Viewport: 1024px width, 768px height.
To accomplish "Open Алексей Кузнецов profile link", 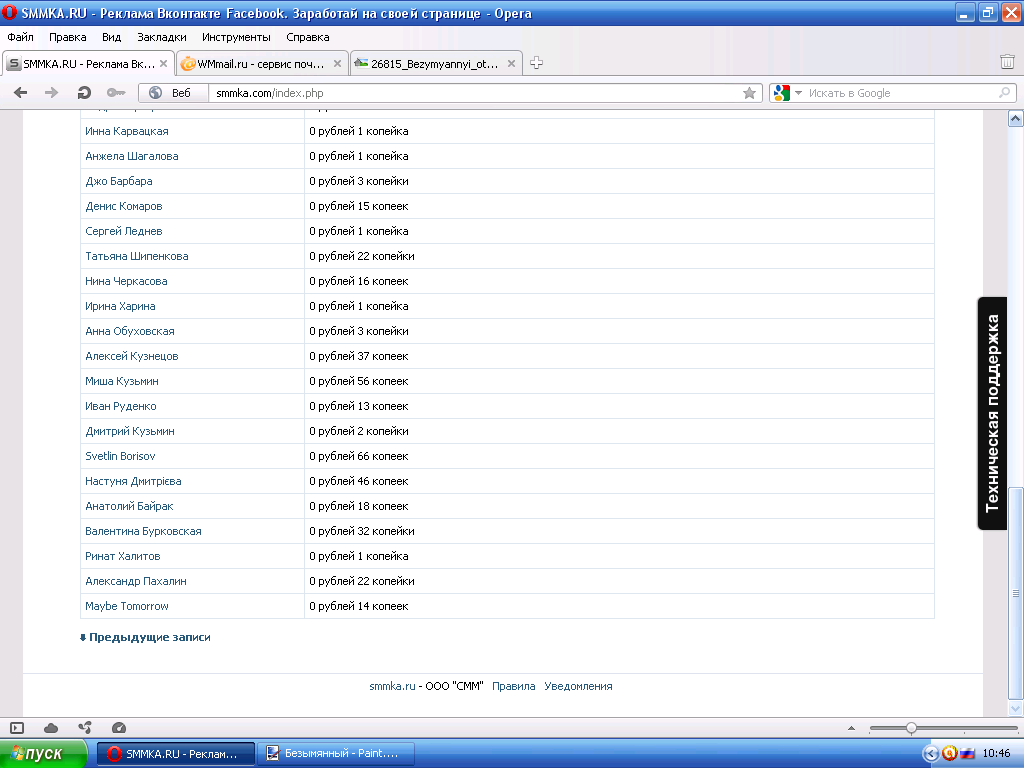I will 131,357.
